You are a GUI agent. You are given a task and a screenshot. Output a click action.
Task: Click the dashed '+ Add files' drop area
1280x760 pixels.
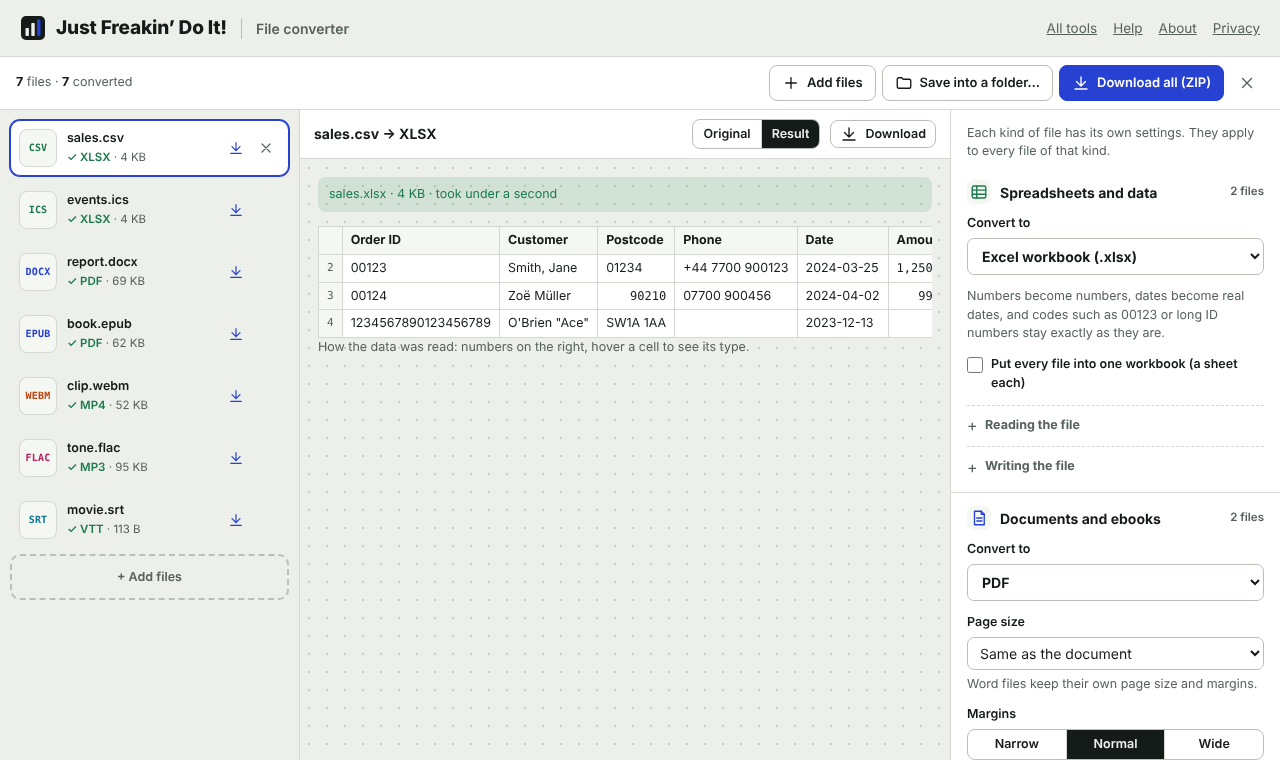(x=150, y=577)
